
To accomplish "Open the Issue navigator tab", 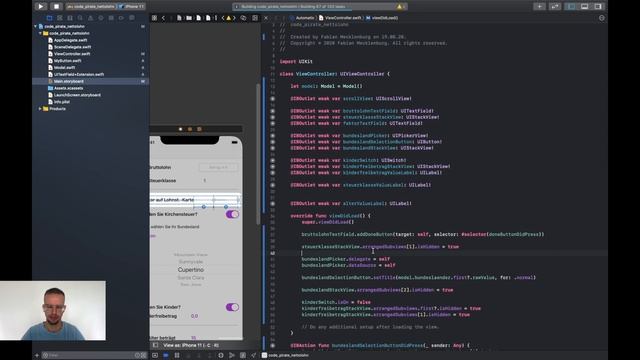I will click(x=90, y=18).
